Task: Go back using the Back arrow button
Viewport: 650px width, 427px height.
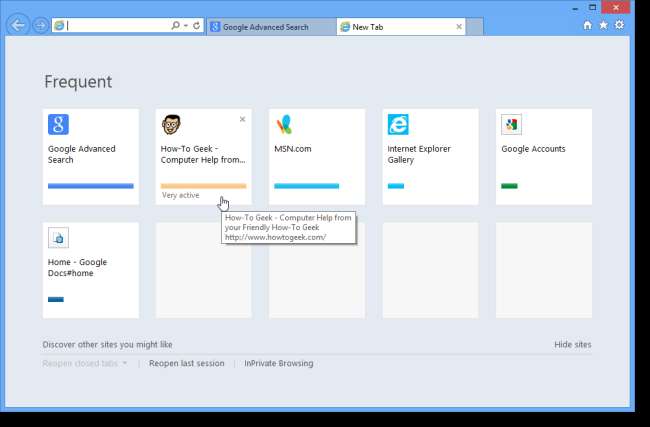Action: point(18,25)
